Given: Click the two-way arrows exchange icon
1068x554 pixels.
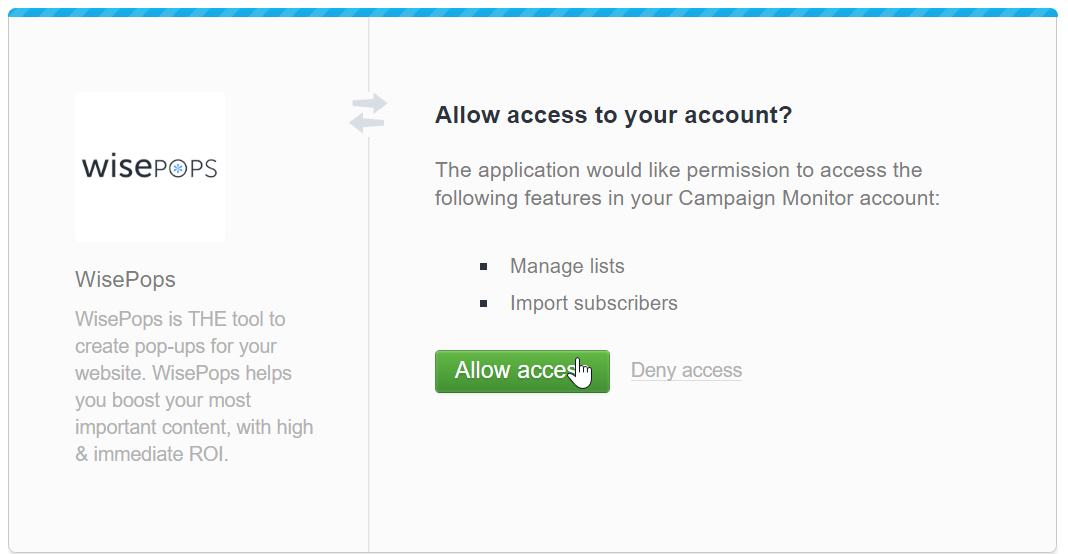Looking at the screenshot, I should [368, 113].
